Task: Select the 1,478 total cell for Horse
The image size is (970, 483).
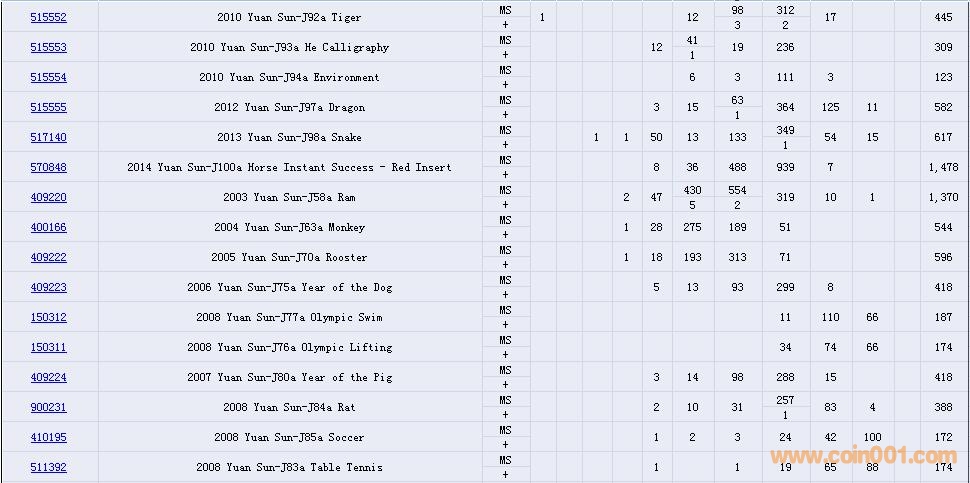Action: pyautogui.click(x=942, y=167)
